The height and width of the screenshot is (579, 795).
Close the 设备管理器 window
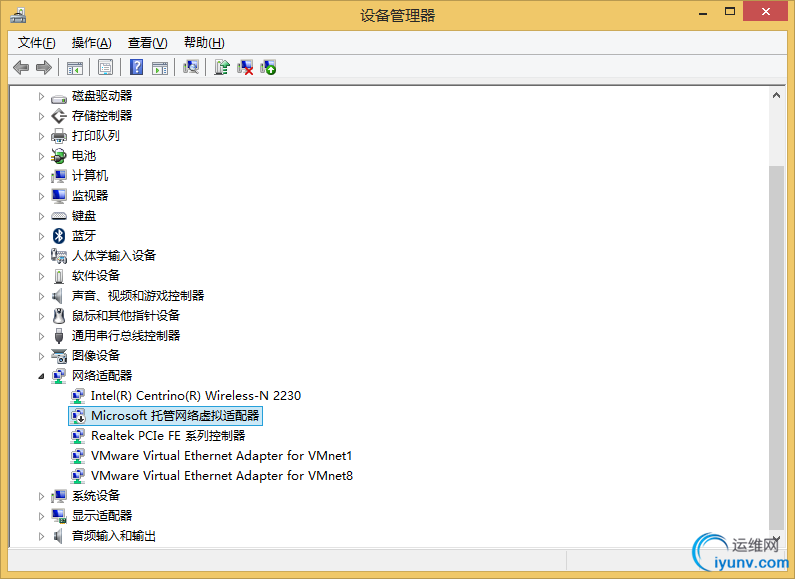pyautogui.click(x=765, y=11)
